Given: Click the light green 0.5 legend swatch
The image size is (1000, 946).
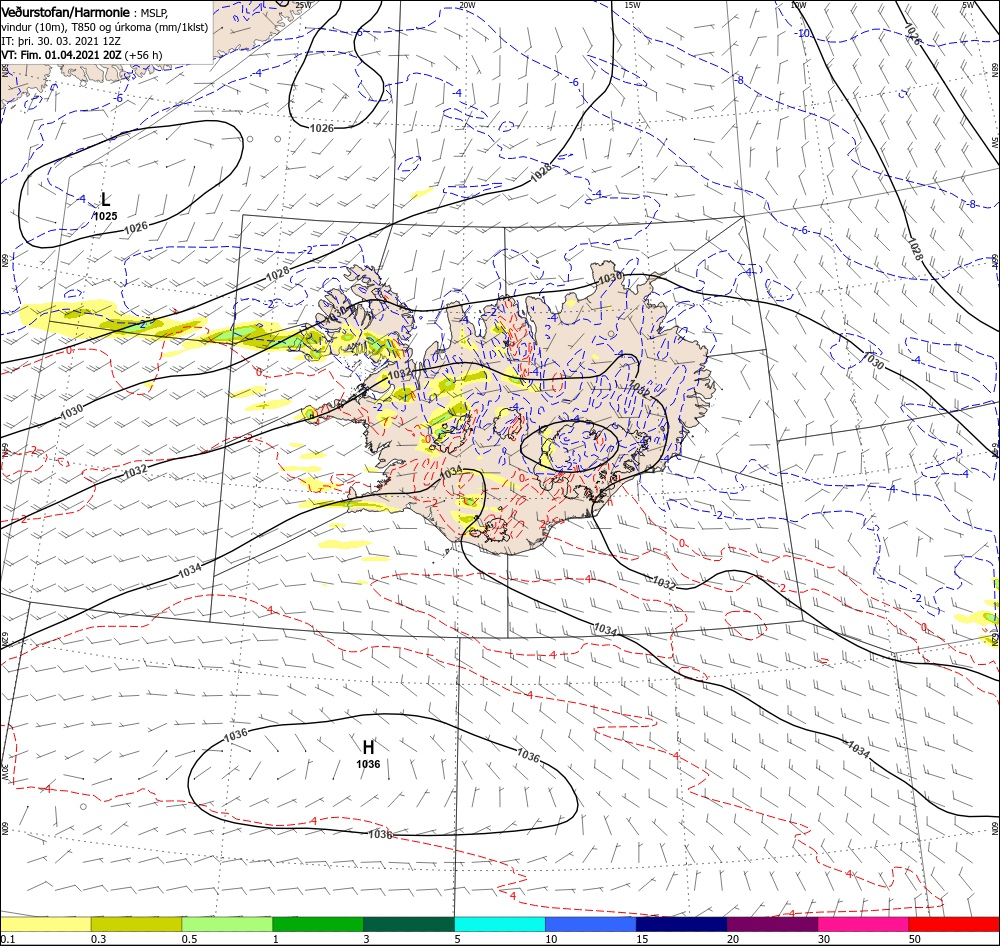Looking at the screenshot, I should [227, 924].
